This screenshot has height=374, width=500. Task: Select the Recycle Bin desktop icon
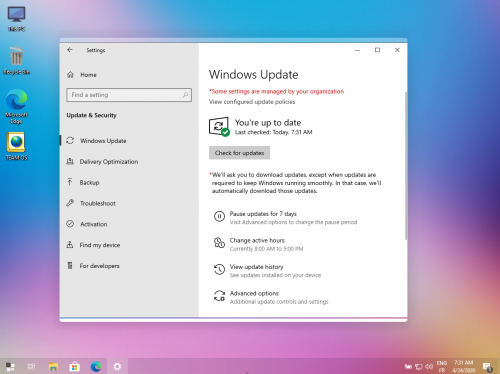(16, 61)
